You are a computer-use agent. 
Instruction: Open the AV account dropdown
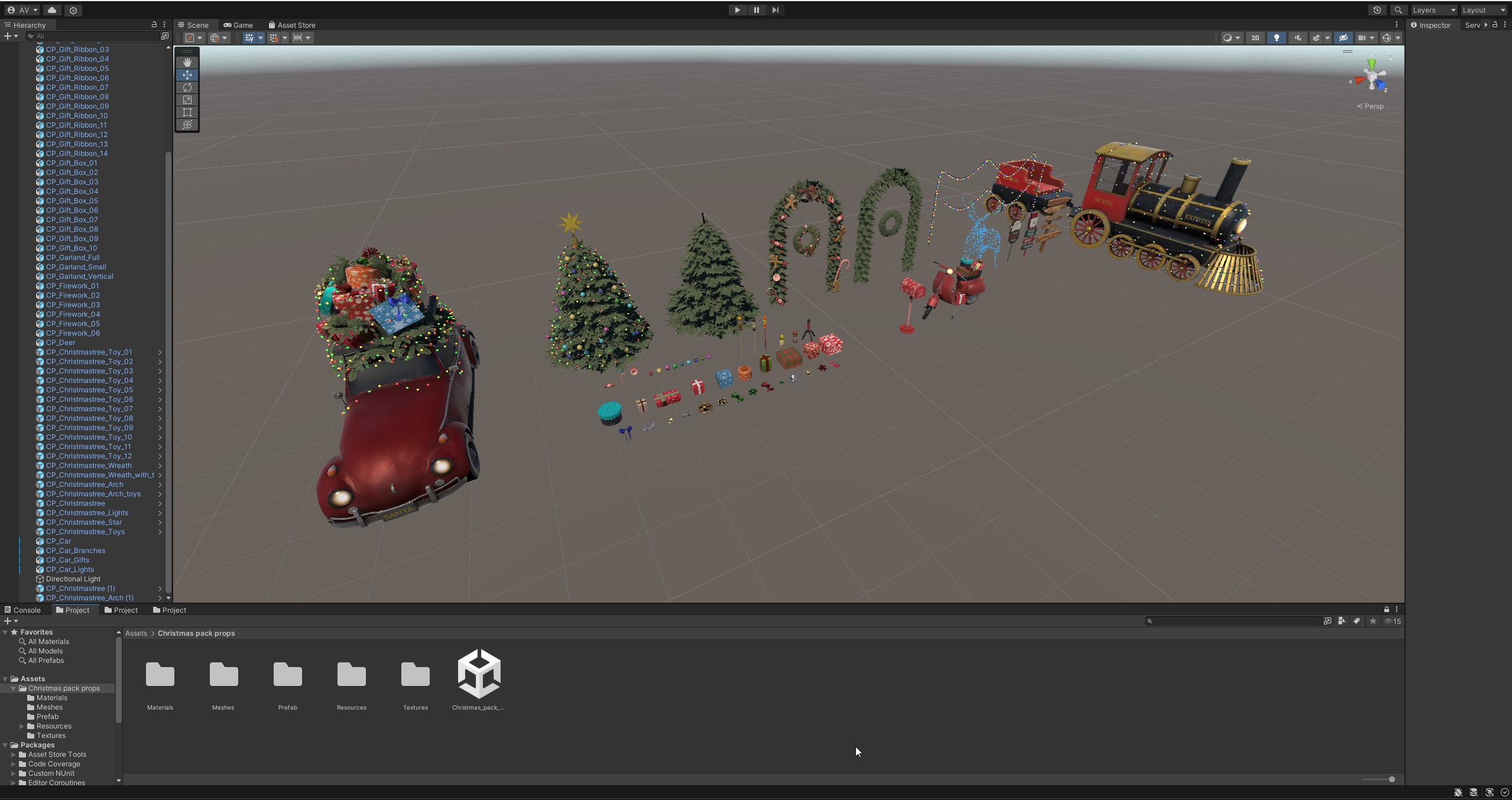(x=22, y=10)
